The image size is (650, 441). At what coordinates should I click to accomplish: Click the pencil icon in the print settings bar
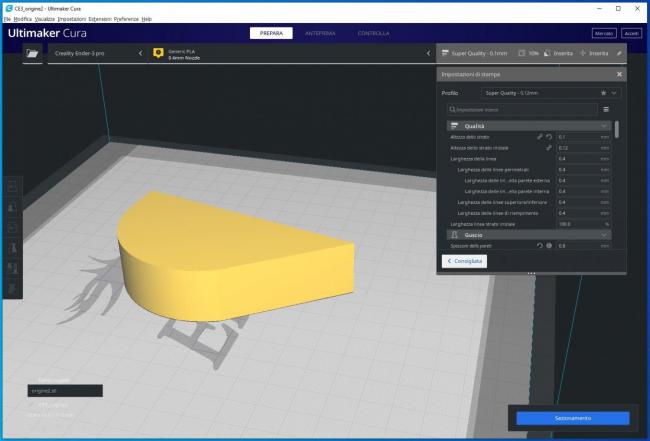pyautogui.click(x=618, y=53)
